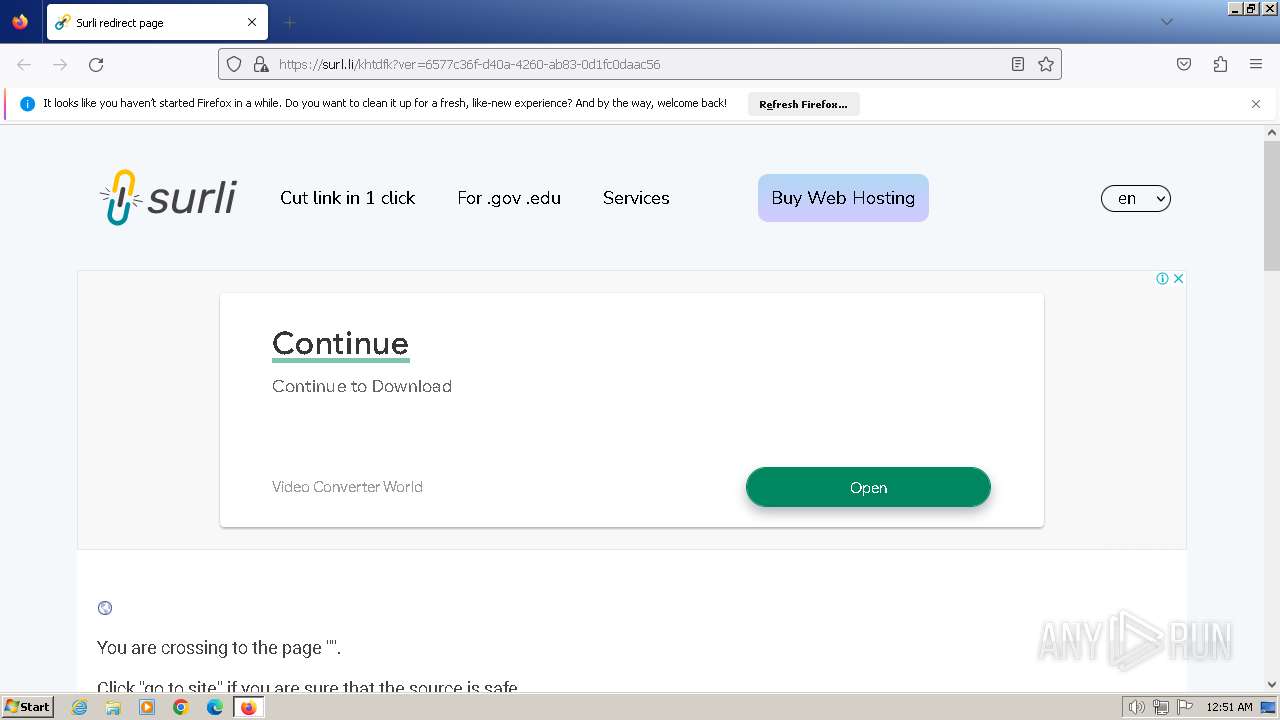Launch Google Chrome from taskbar
Screen dimensions: 1280x720
pos(181,707)
